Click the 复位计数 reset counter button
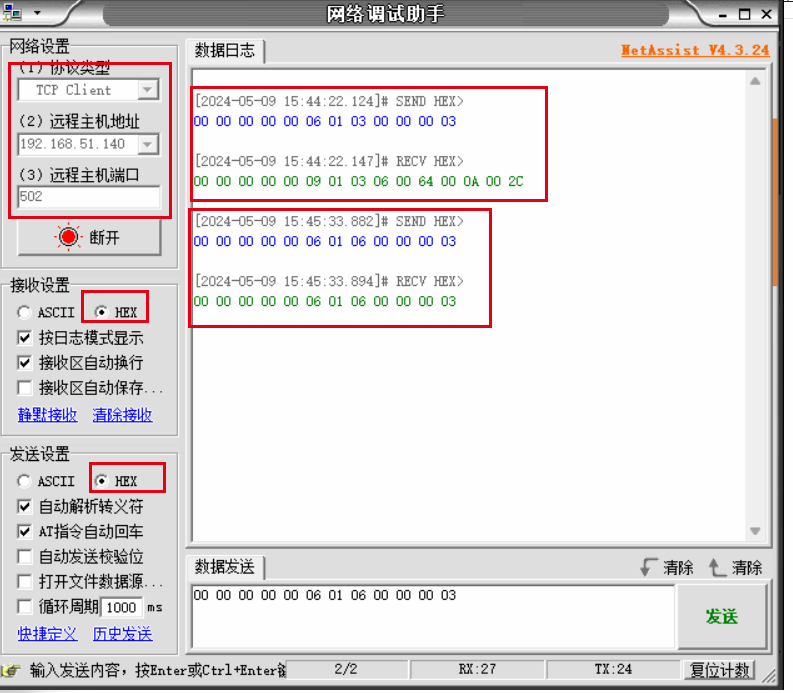 pyautogui.click(x=719, y=670)
